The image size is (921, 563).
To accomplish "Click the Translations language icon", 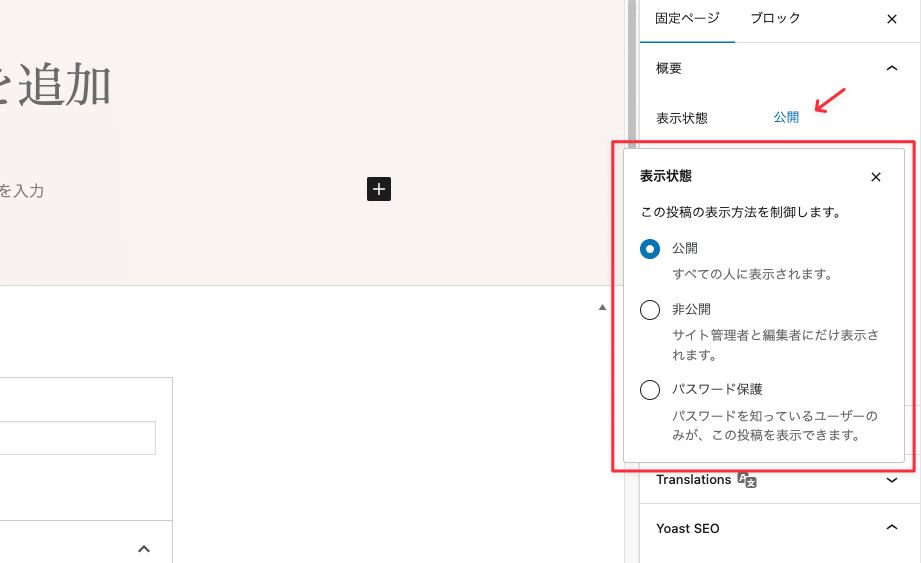I will click(x=747, y=480).
